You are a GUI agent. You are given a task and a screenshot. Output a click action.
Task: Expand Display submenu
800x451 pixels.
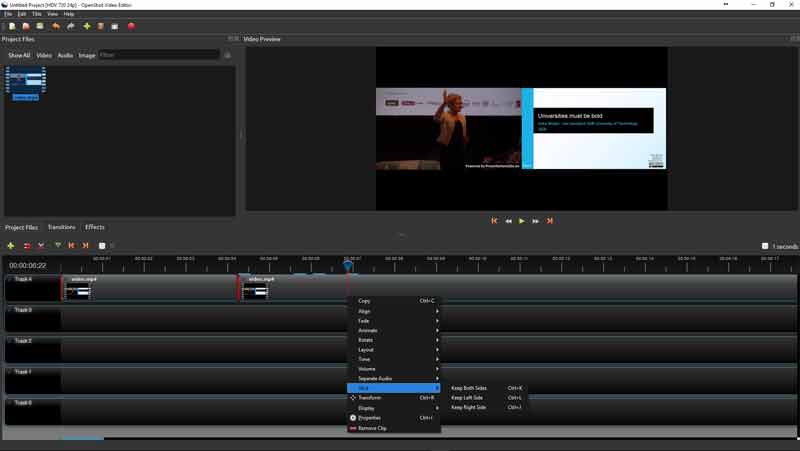tap(394, 408)
